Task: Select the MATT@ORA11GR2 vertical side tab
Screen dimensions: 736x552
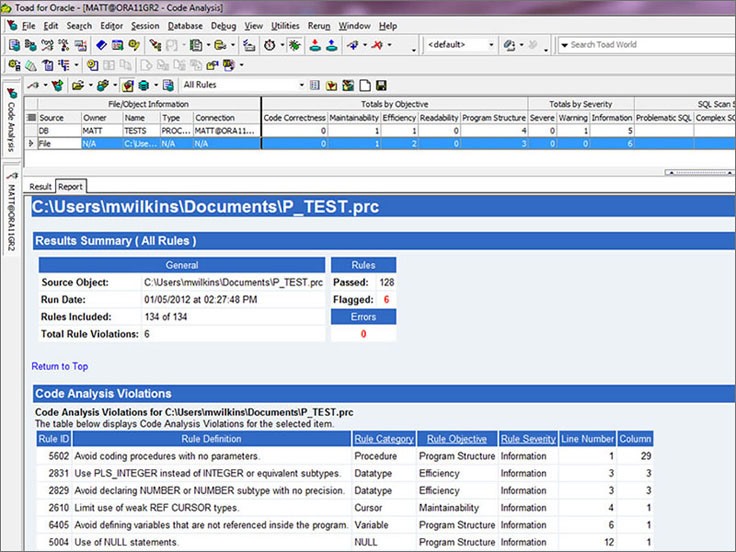Action: 11,211
